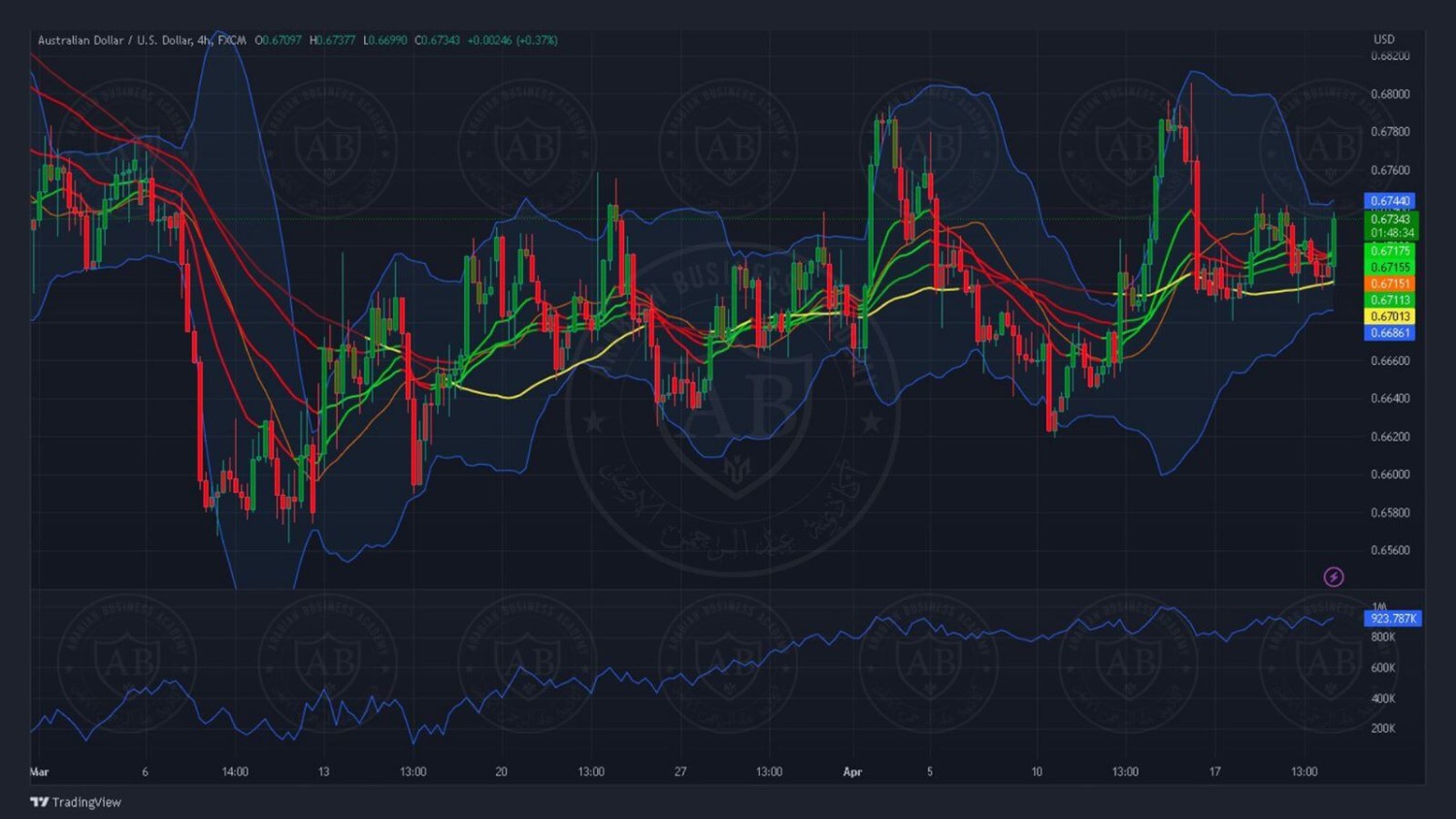Viewport: 1456px width, 819px height.
Task: Click the 0.67600 price axis level
Action: (x=1390, y=170)
